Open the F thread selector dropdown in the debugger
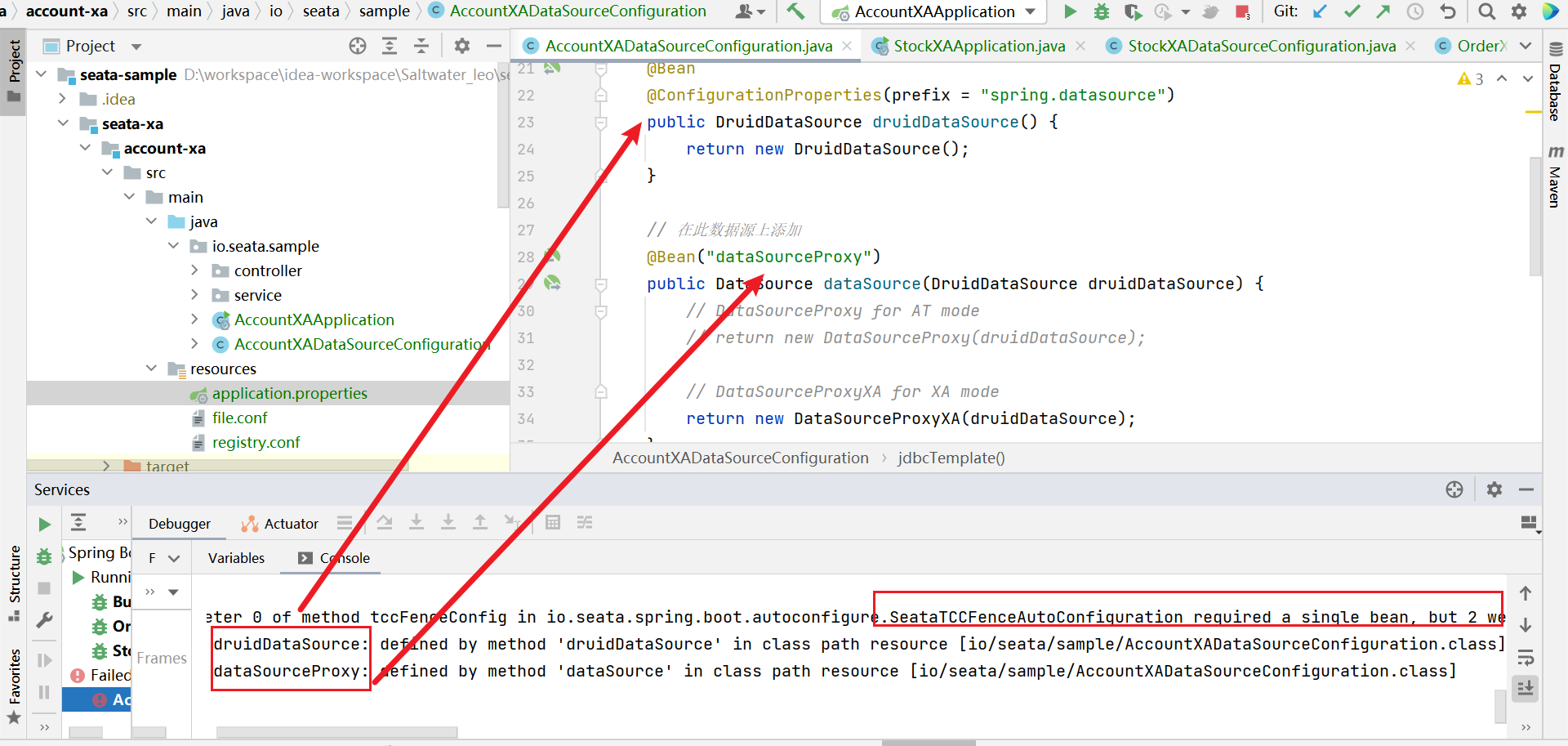Image resolution: width=1568 pixels, height=746 pixels. click(x=163, y=558)
